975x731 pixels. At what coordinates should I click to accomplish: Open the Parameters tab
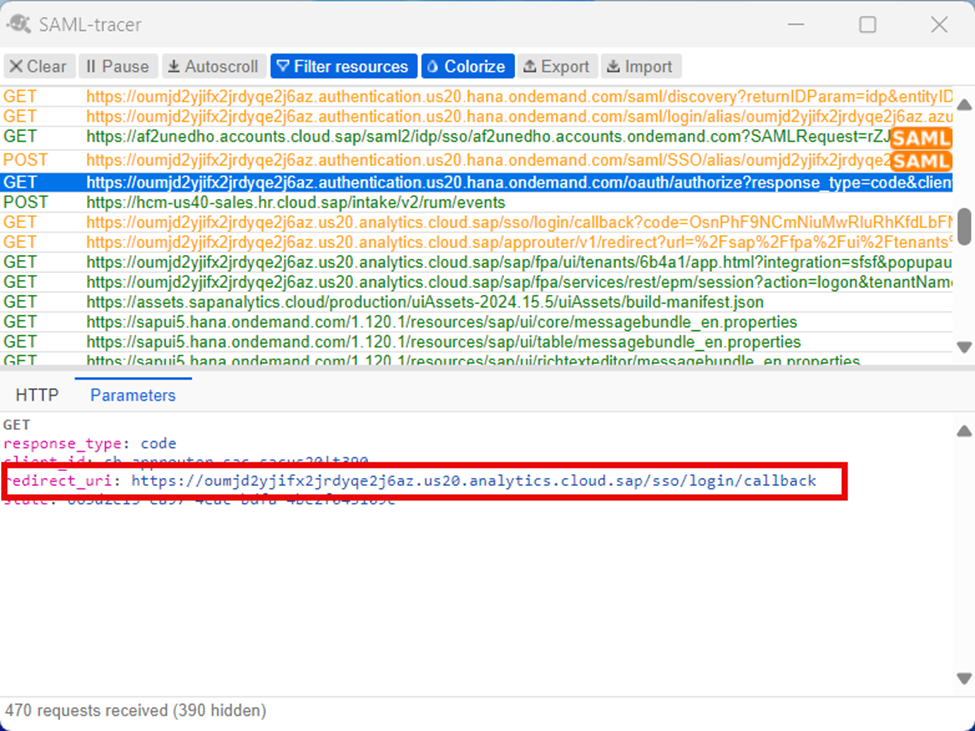[133, 395]
